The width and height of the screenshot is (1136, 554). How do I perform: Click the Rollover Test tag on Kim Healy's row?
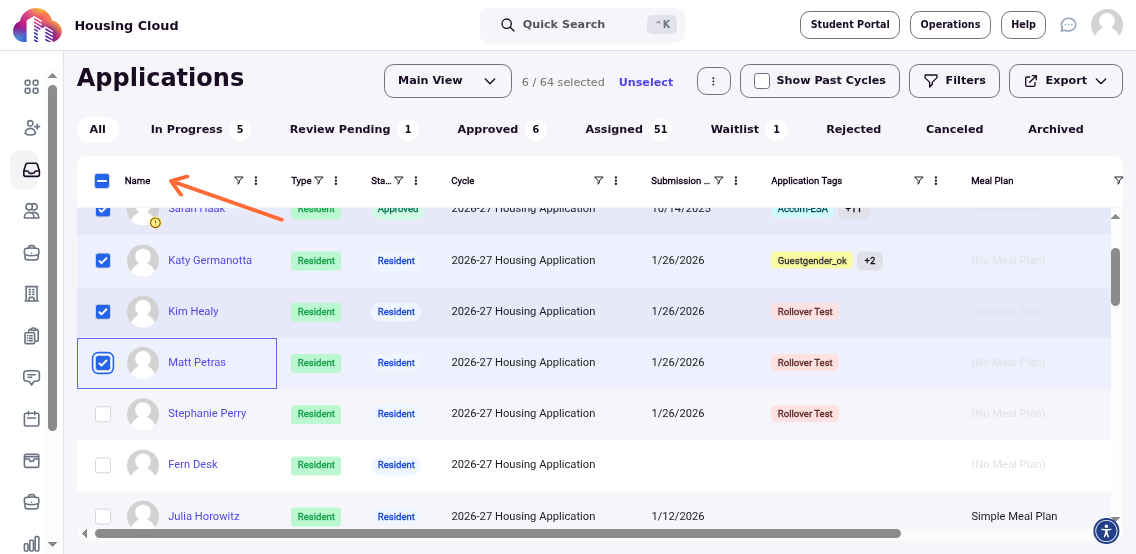point(804,311)
